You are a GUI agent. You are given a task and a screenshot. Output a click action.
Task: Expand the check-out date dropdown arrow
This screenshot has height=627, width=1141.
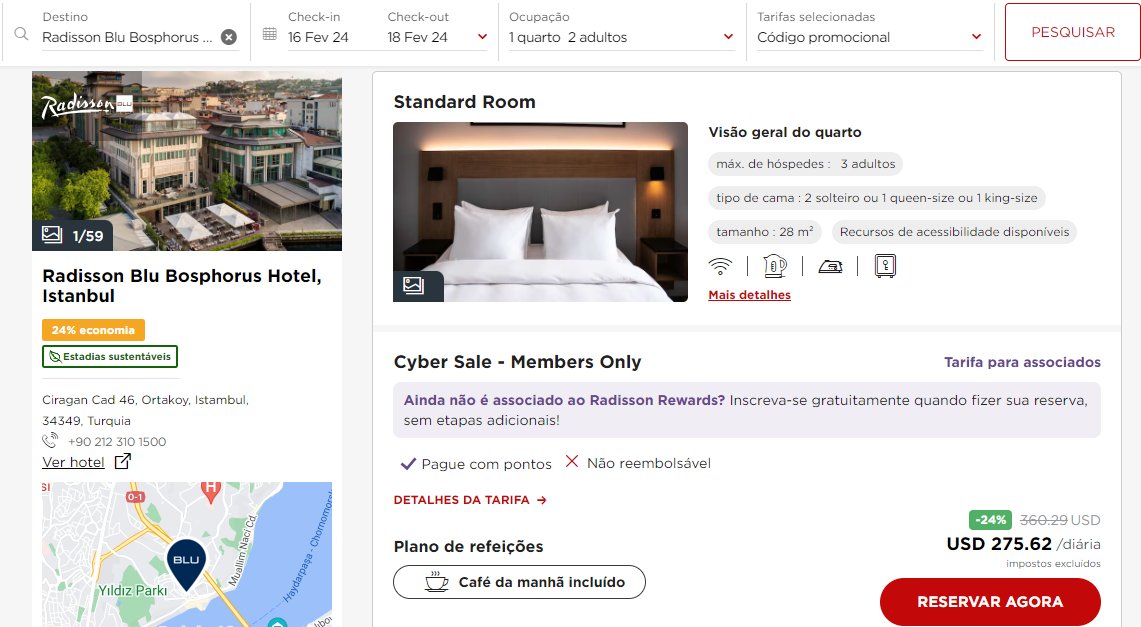click(x=482, y=37)
